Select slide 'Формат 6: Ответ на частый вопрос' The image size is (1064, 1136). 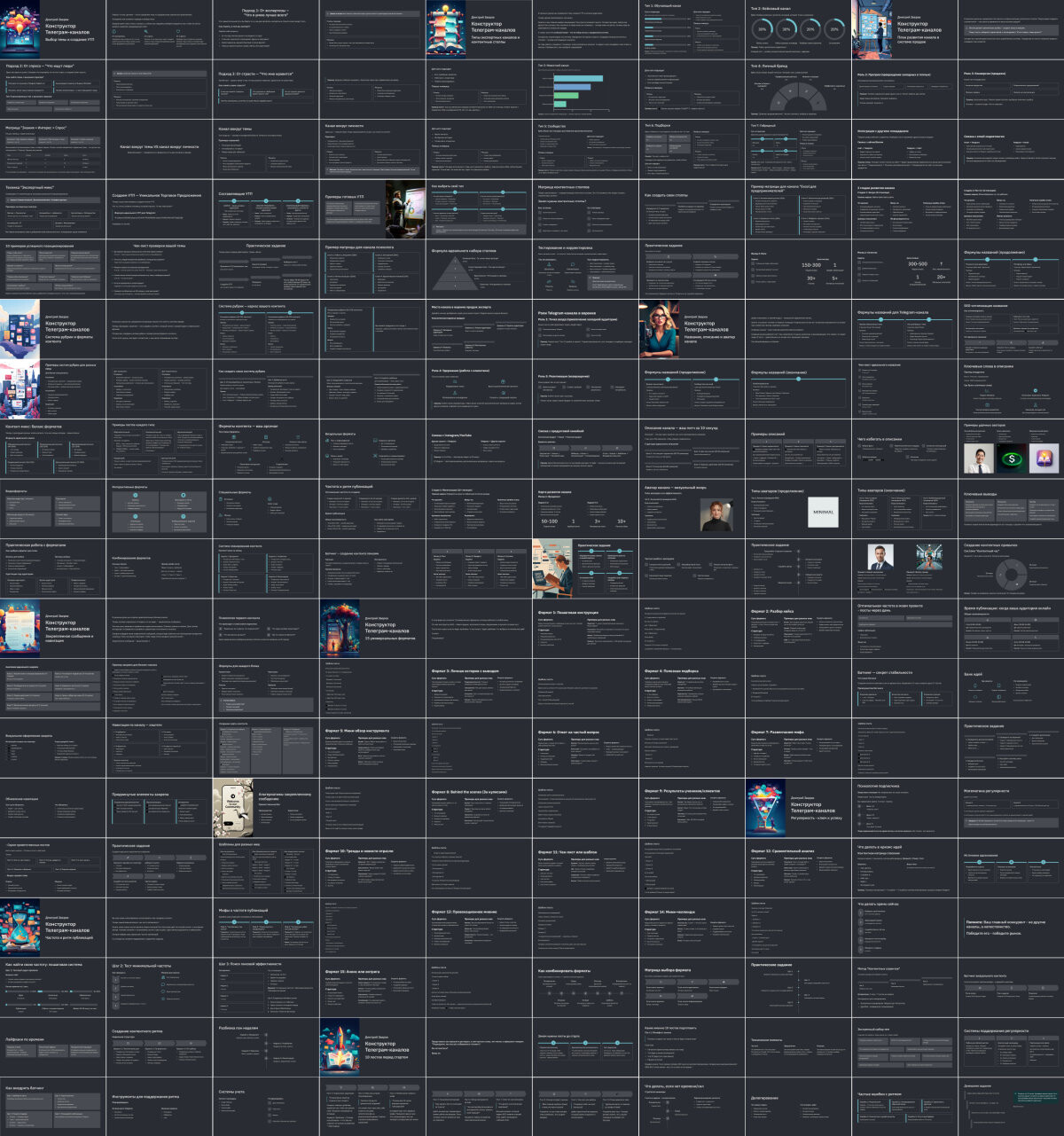click(585, 748)
